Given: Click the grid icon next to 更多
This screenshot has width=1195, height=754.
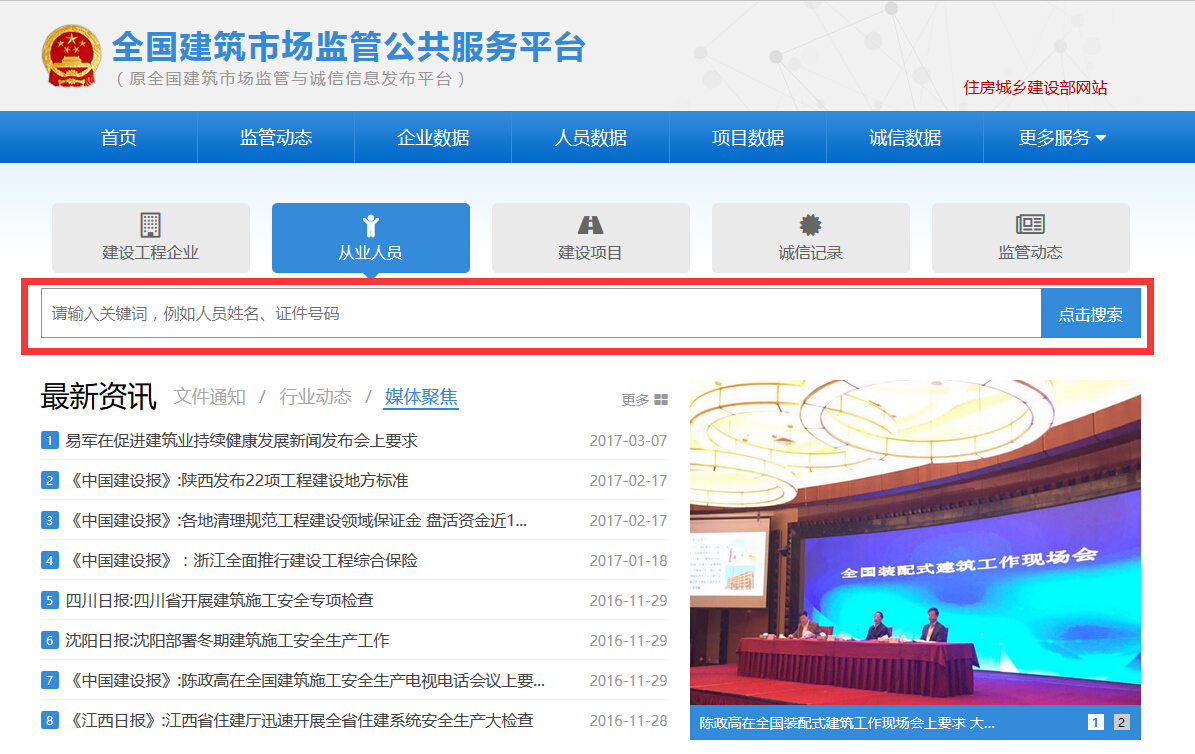Looking at the screenshot, I should [659, 398].
